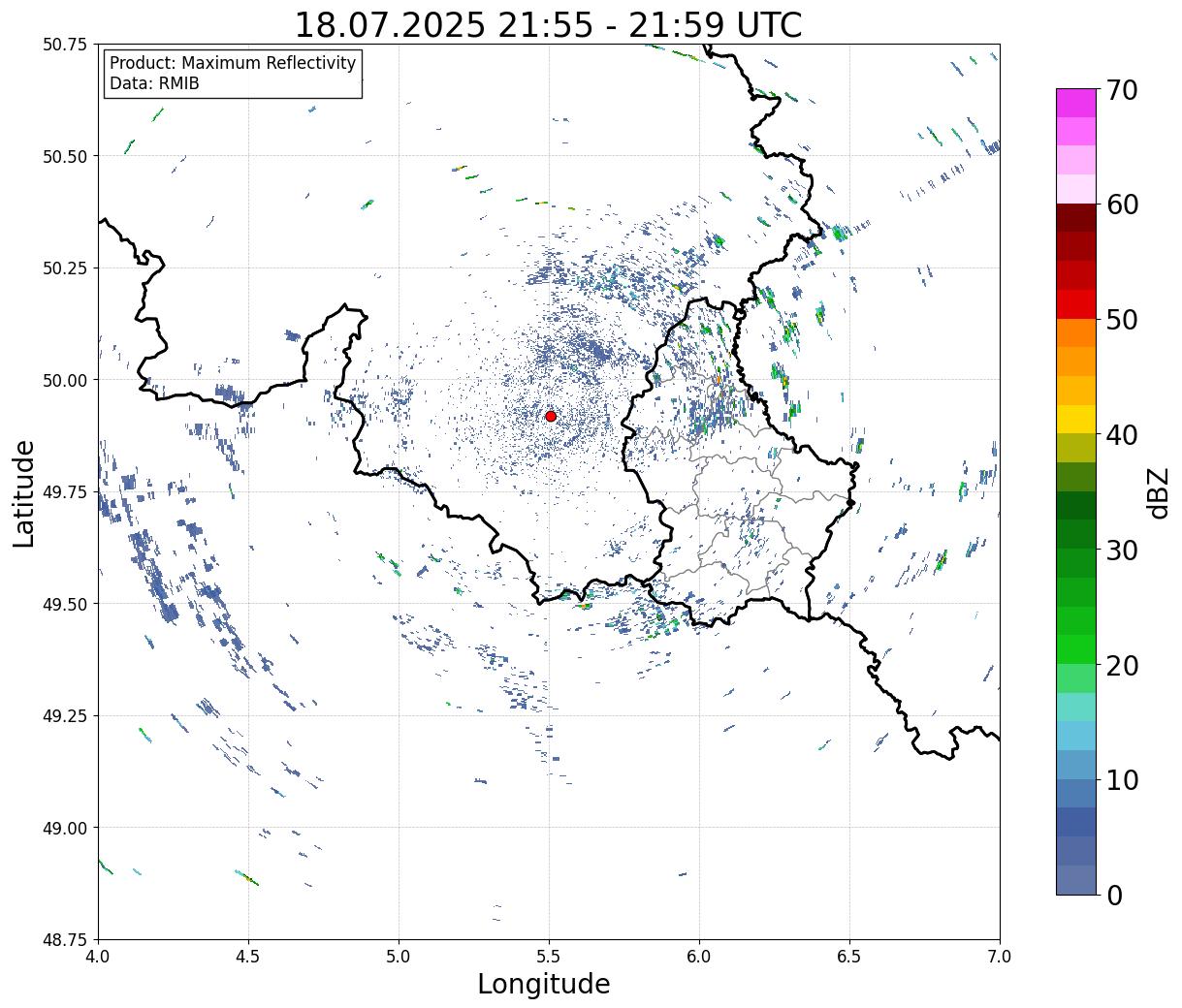Click the colorbar tick label 20
Screen dimensions: 1182x1008
(1122, 666)
